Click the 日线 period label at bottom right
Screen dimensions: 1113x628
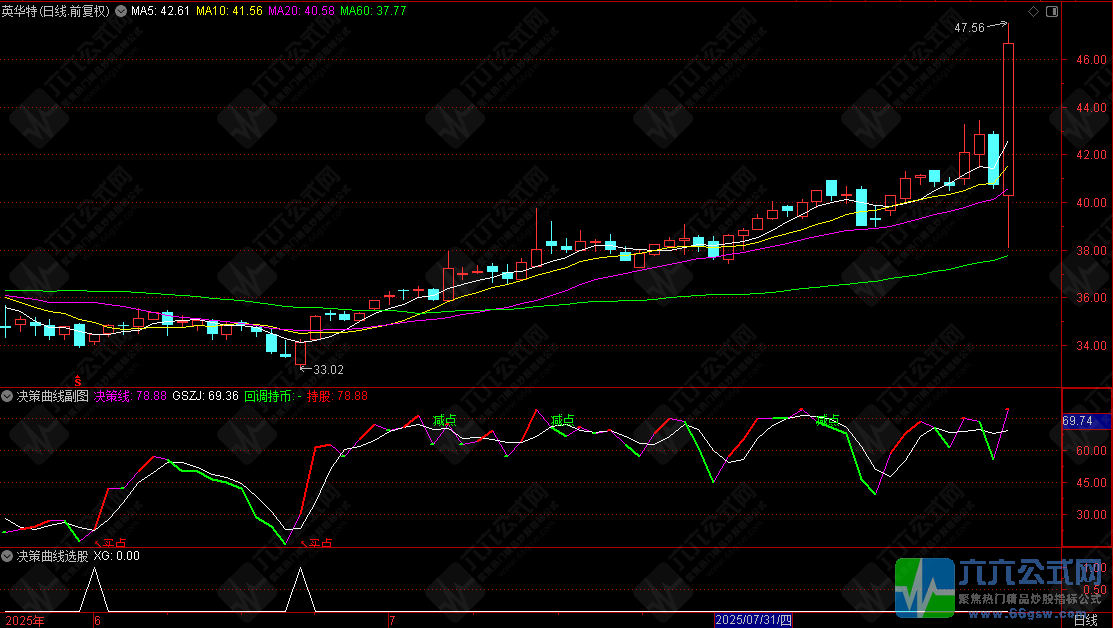[1087, 620]
